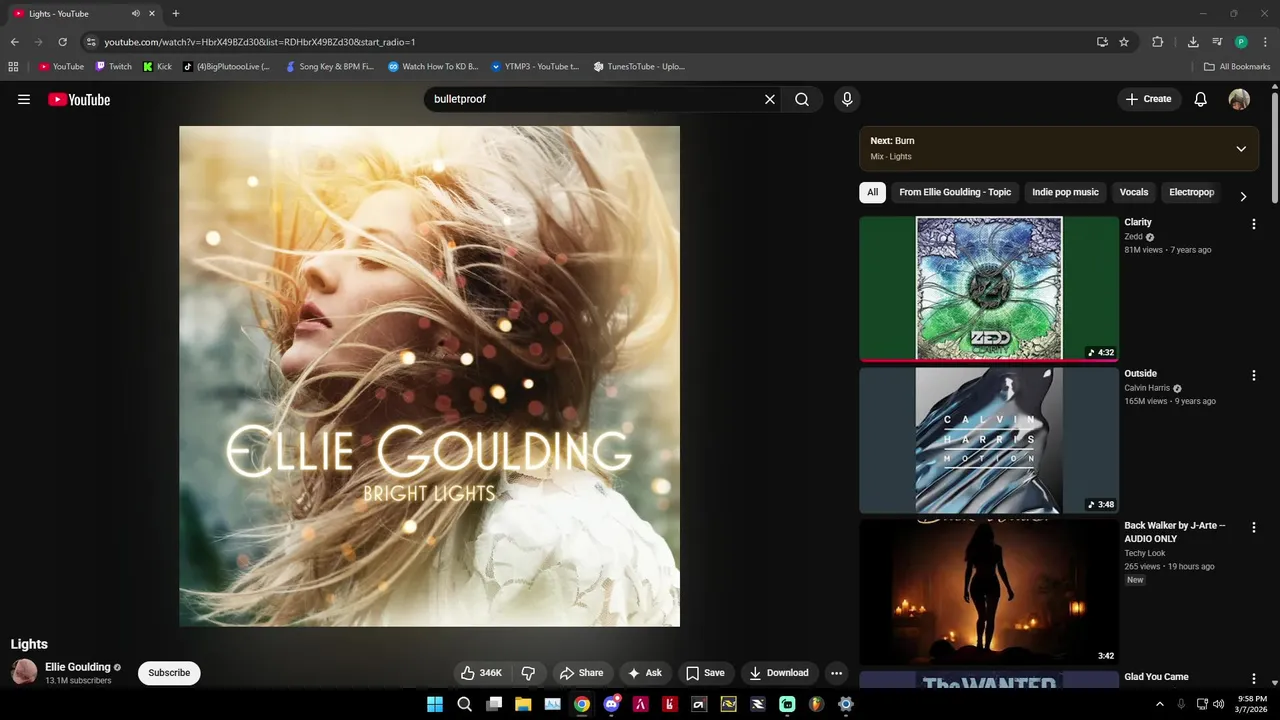Image resolution: width=1280 pixels, height=720 pixels.
Task: Open Outside by Calvin Harris thumbnail
Action: click(989, 440)
